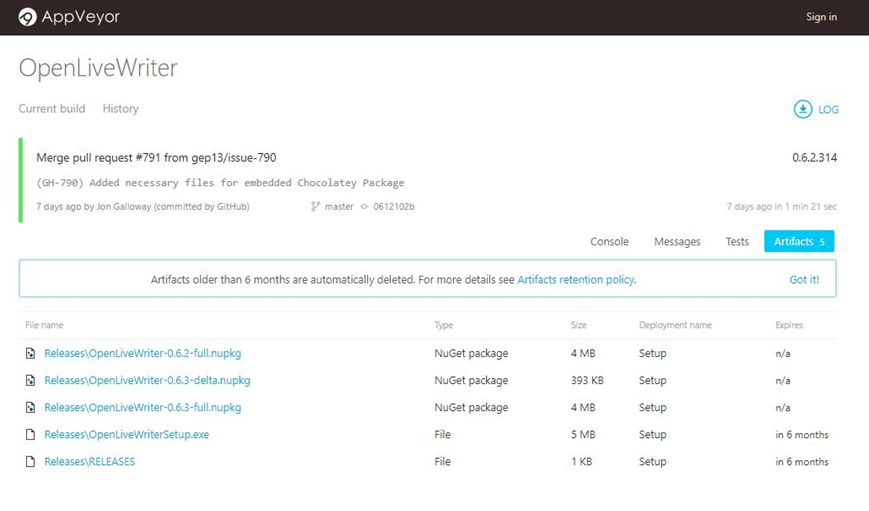
Task: Click the NuGet icon beside OpenLiveWriter-0.6.3-delta.nupkg
Action: click(30, 380)
